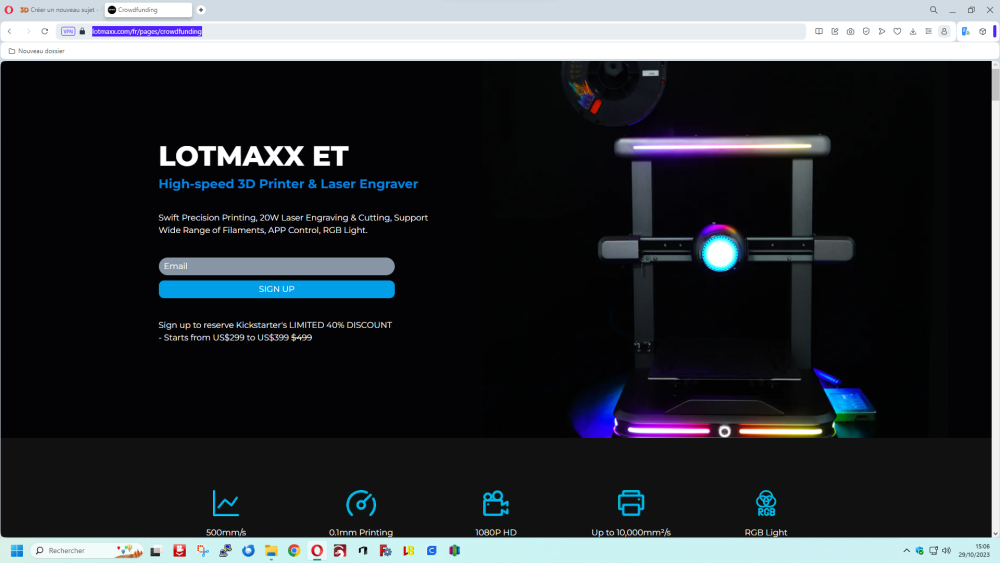
Task: Click the translate extension icon
Action: click(x=966, y=31)
